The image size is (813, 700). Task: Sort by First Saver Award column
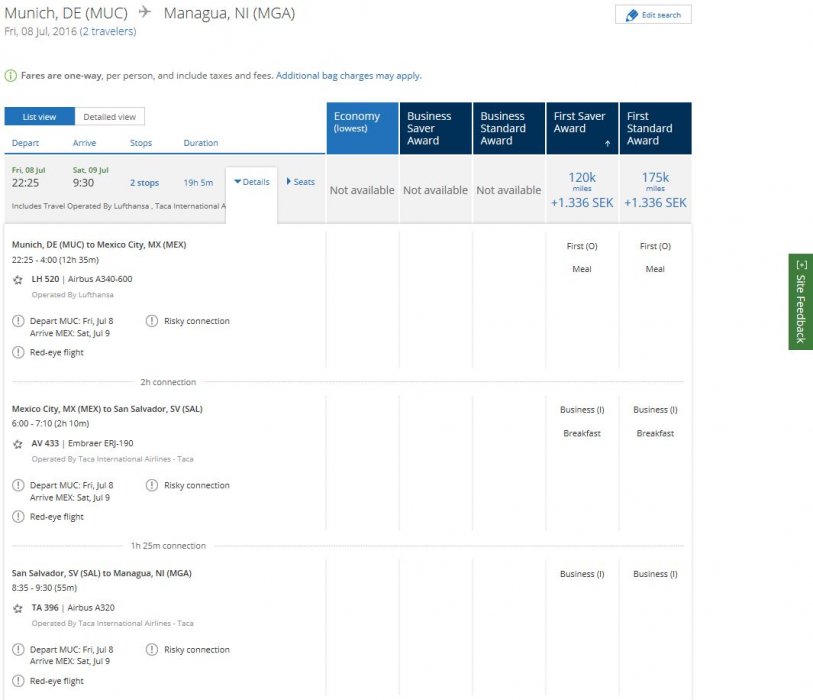(582, 128)
